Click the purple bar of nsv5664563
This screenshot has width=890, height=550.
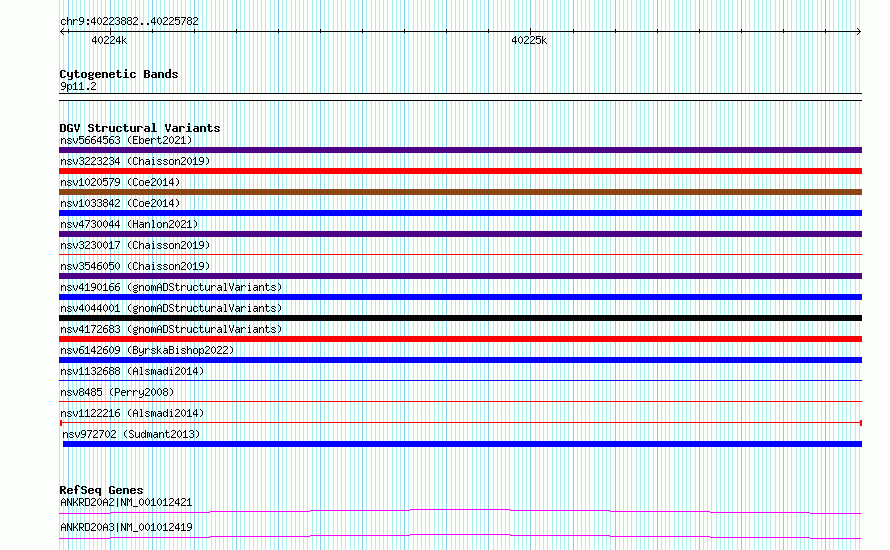[x=460, y=150]
